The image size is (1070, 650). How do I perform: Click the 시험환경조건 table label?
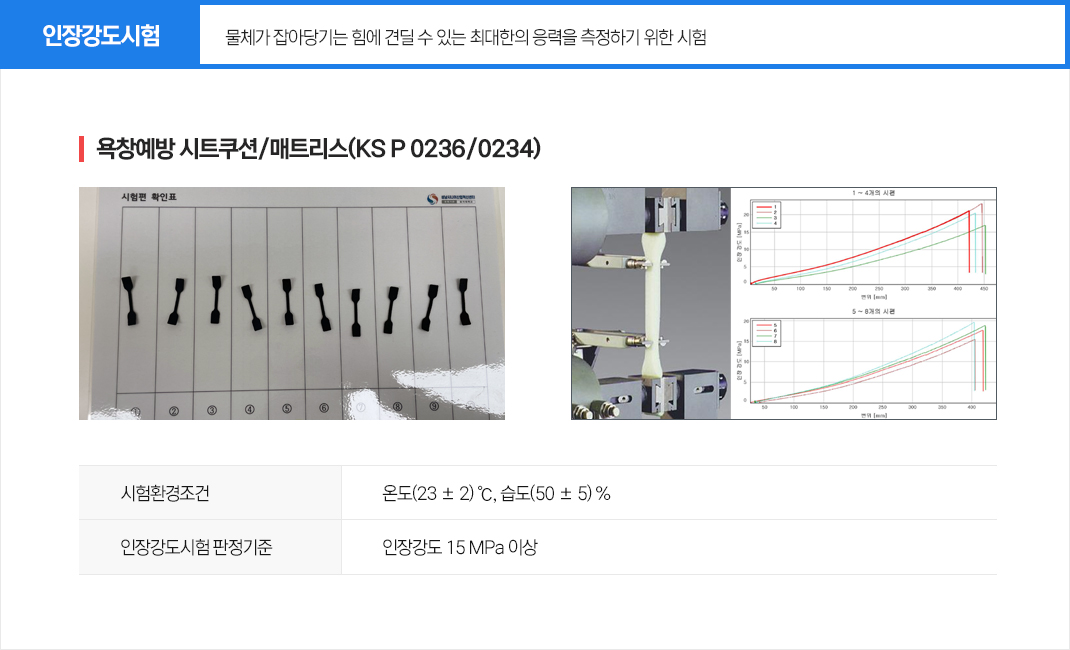click(165, 493)
